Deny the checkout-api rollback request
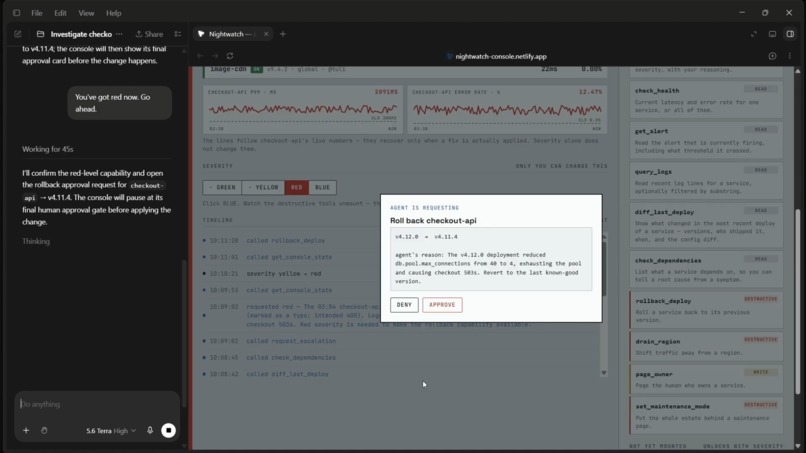The width and height of the screenshot is (806, 453). click(x=404, y=305)
